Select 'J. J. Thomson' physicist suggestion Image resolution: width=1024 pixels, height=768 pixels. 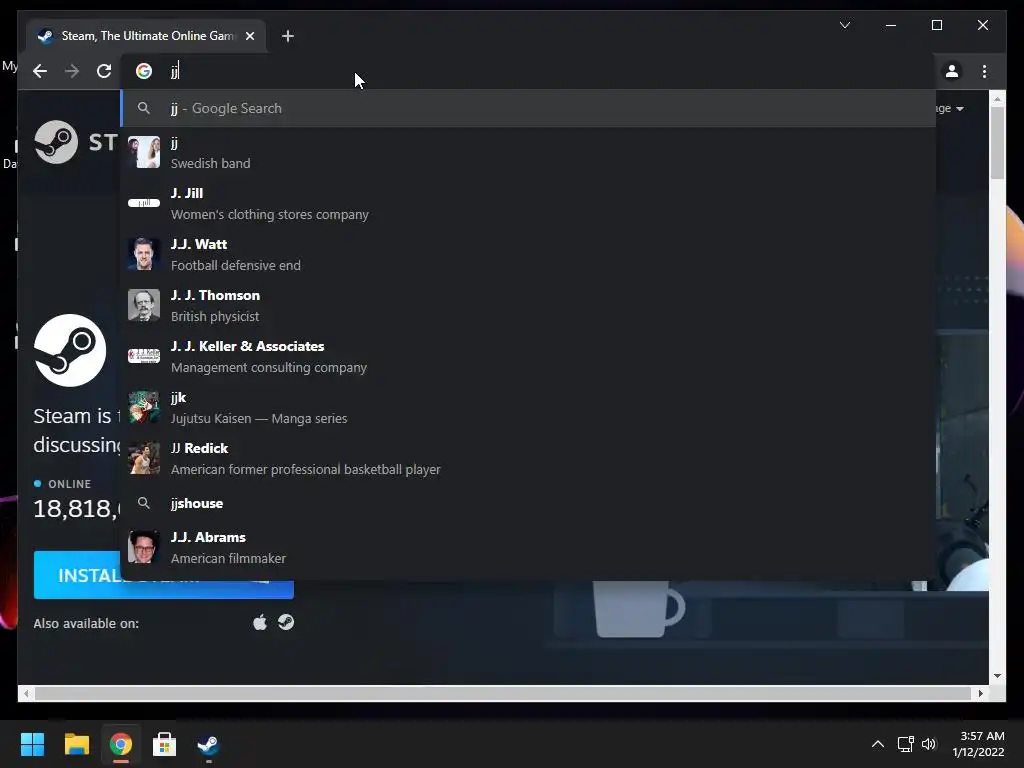click(x=528, y=306)
